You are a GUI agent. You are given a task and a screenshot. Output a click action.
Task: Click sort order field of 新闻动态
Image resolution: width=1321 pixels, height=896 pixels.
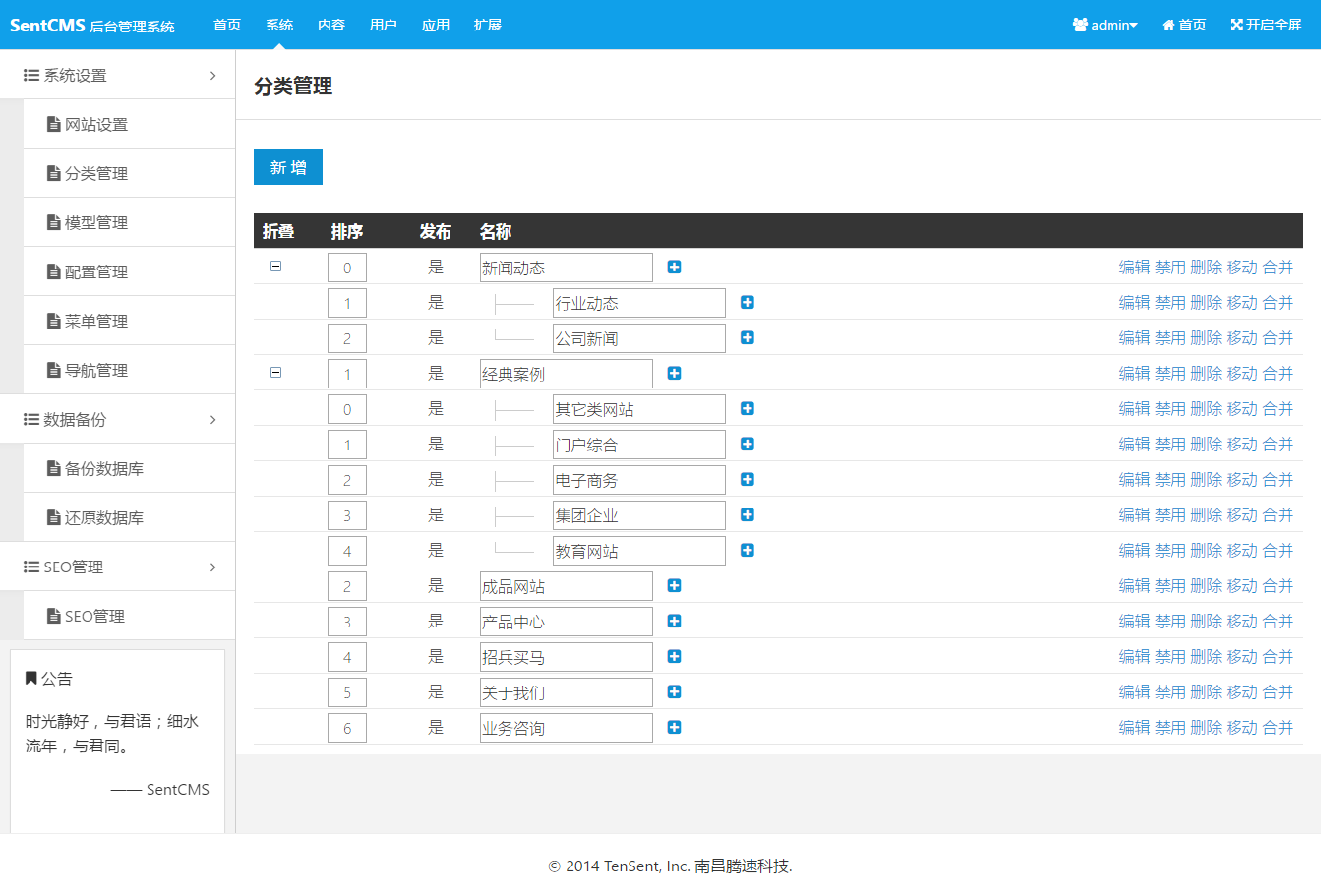pyautogui.click(x=347, y=268)
